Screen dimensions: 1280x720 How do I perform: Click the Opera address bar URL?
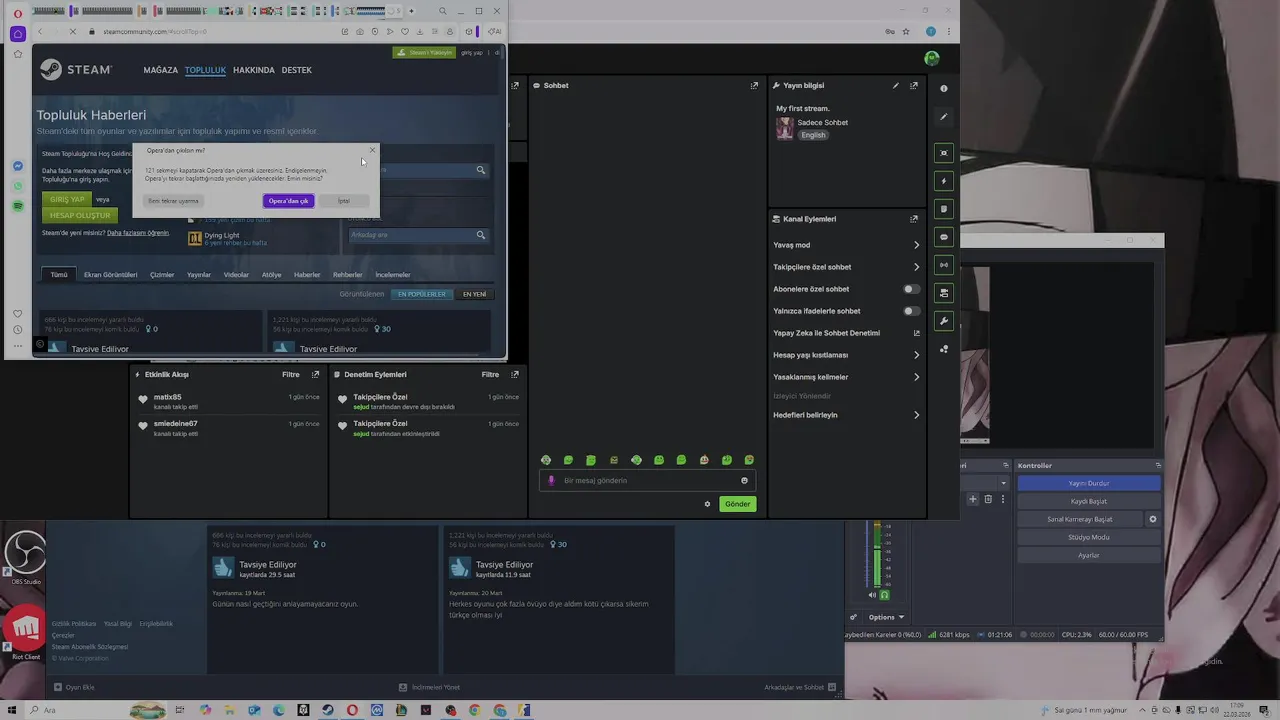(x=155, y=31)
